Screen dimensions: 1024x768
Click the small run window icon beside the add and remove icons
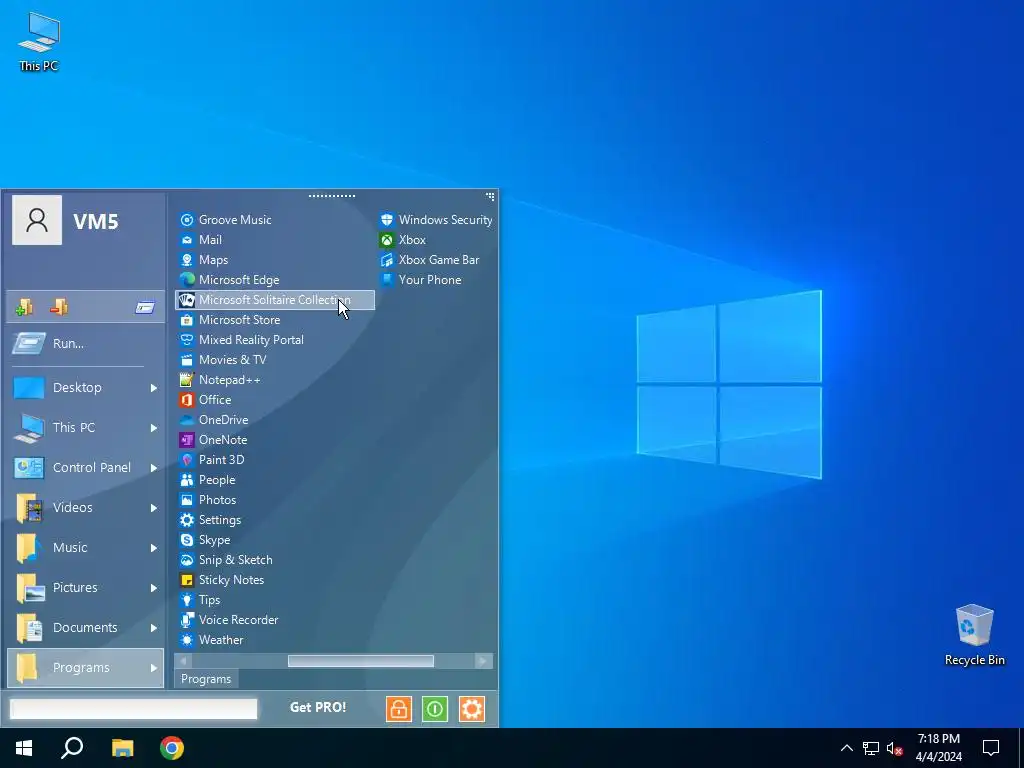(x=145, y=307)
